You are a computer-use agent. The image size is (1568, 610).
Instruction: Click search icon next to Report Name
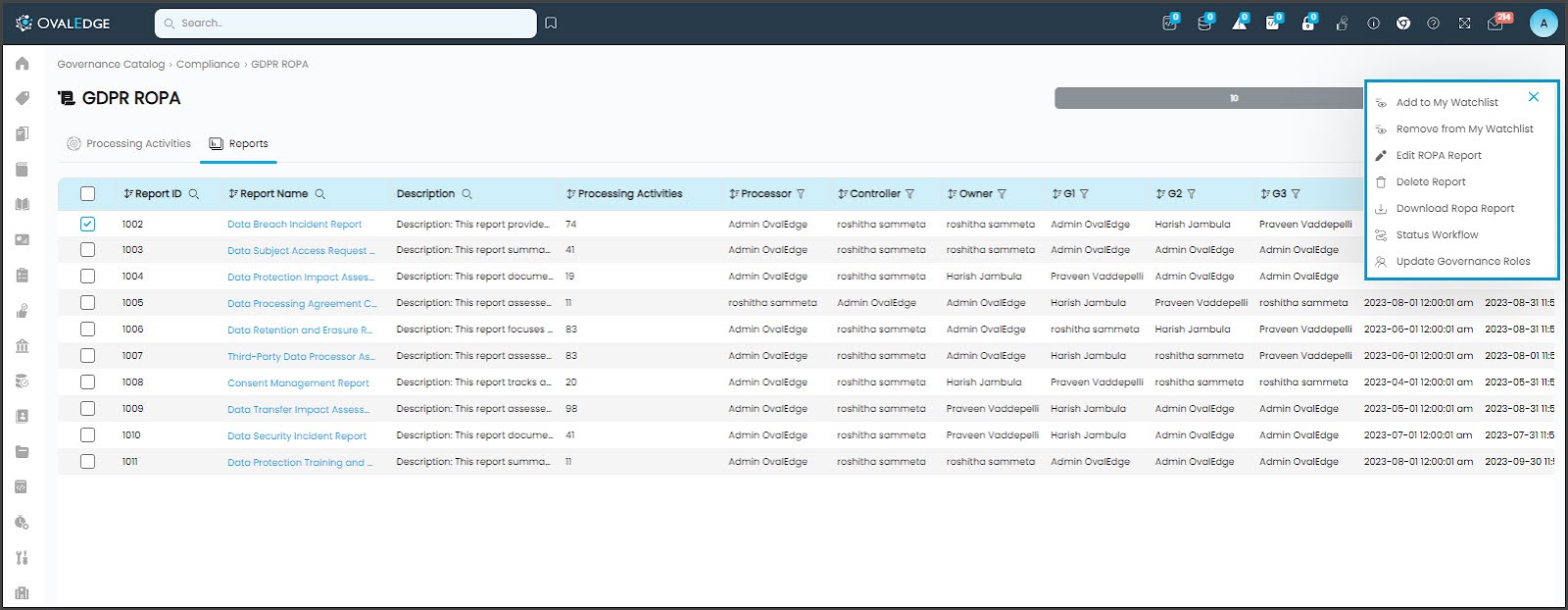coord(320,194)
